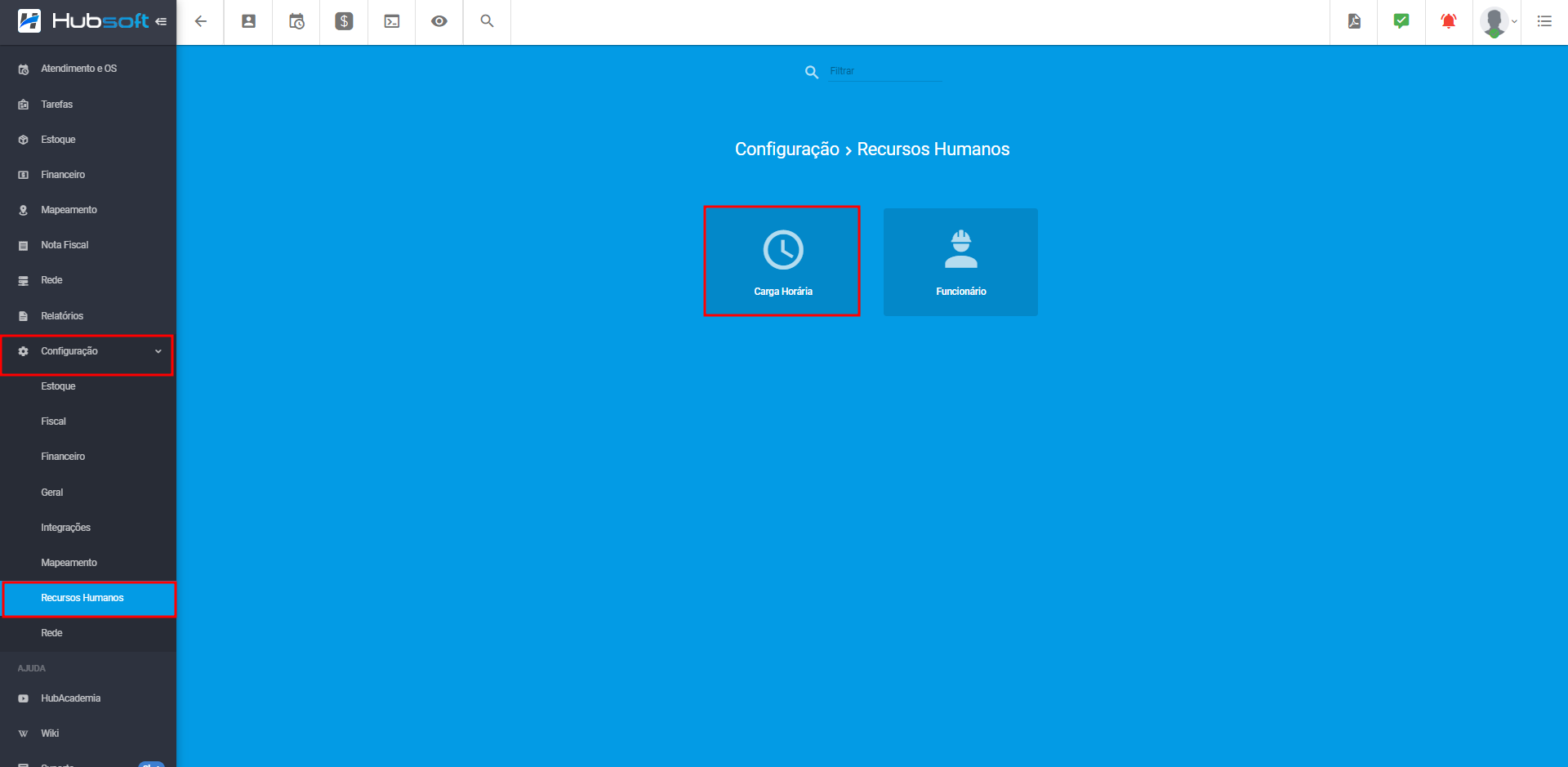Click the top toolbar search magnifier icon
The width and height of the screenshot is (1568, 767).
point(488,21)
